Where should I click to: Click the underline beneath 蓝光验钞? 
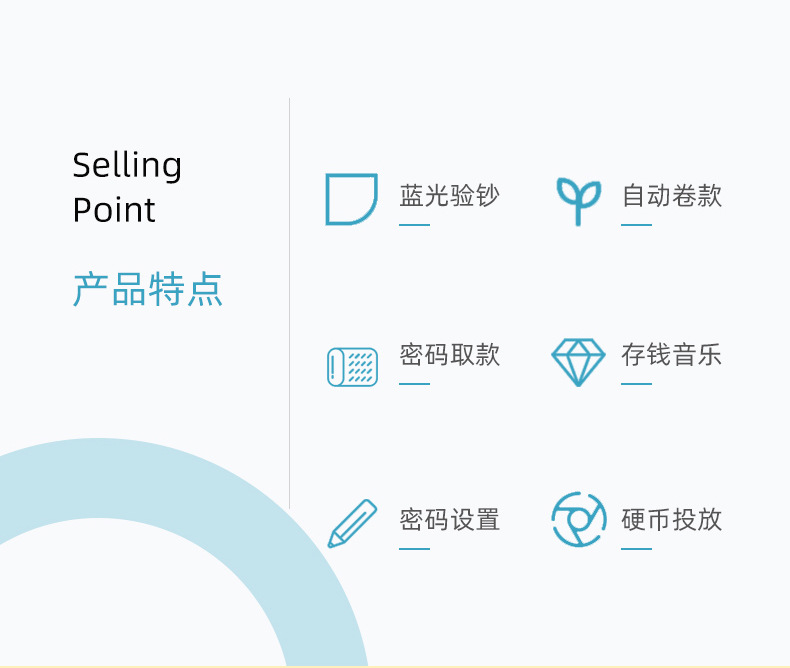[x=414, y=225]
